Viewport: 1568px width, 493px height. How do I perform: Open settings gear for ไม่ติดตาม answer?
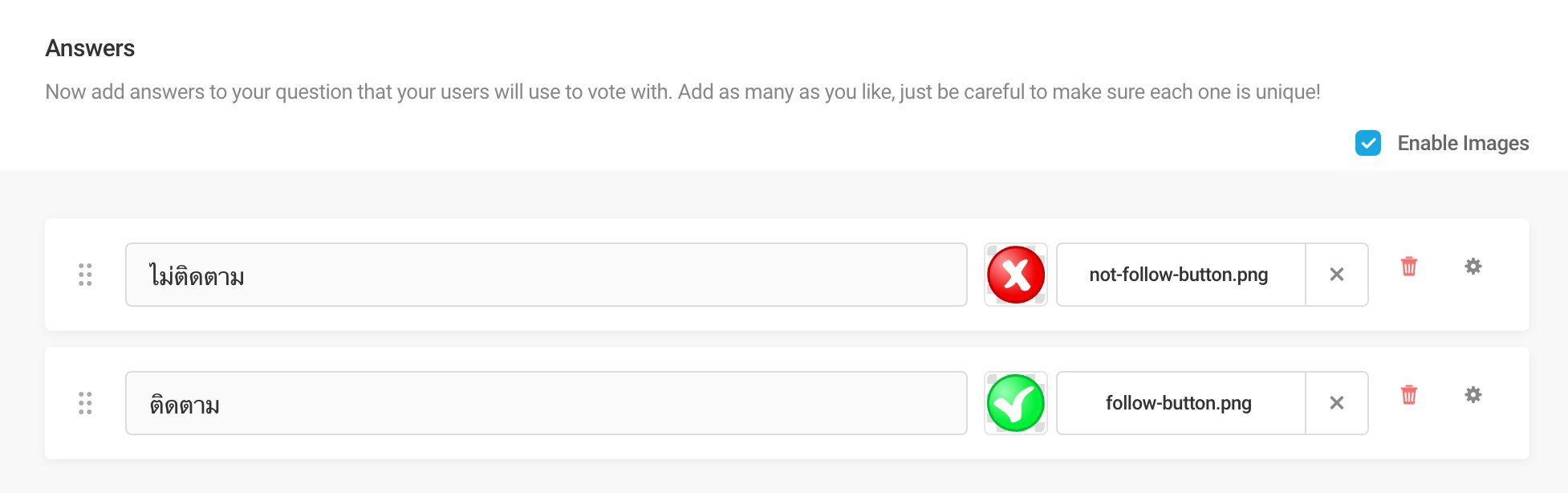click(1473, 267)
